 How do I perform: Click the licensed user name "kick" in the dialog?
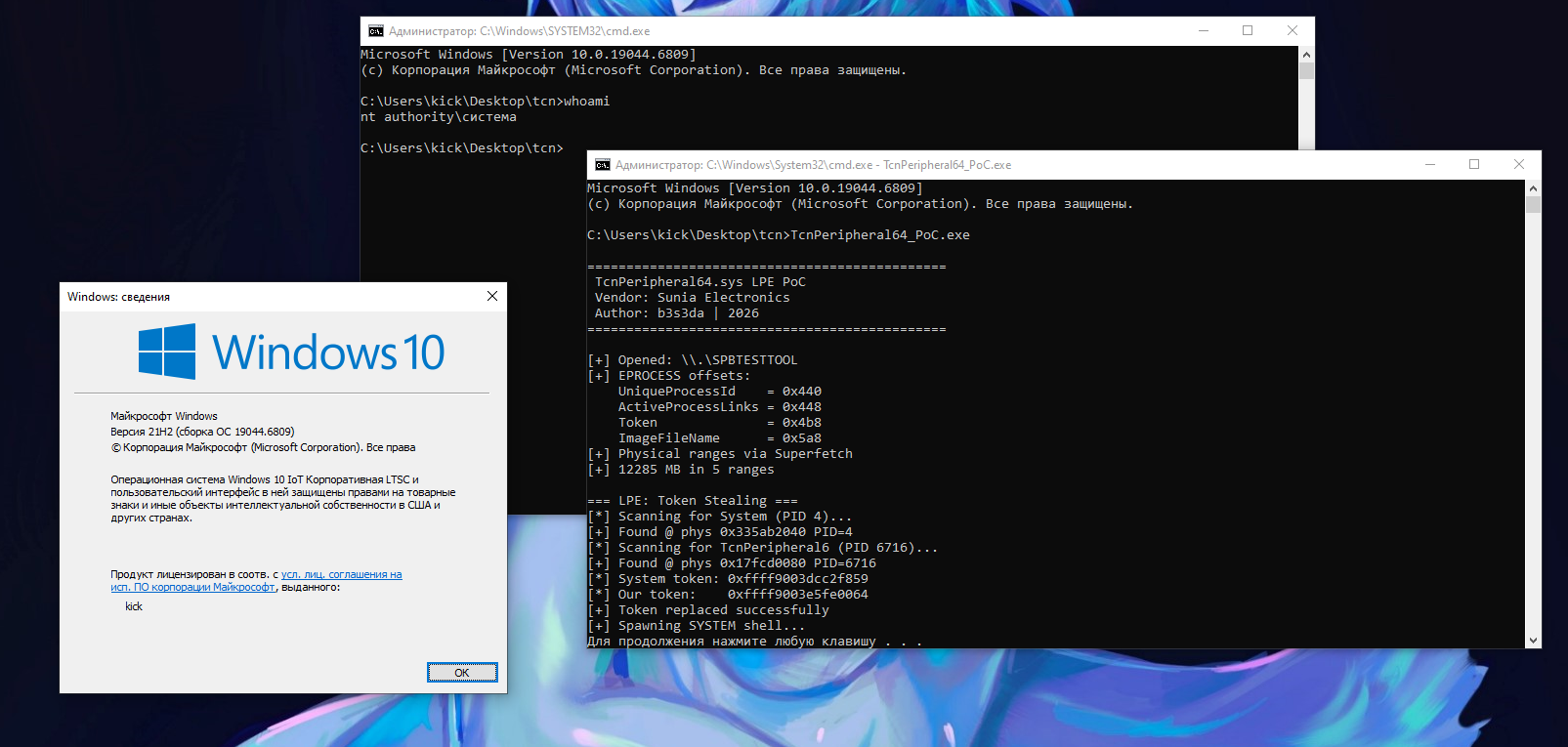[x=134, y=606]
